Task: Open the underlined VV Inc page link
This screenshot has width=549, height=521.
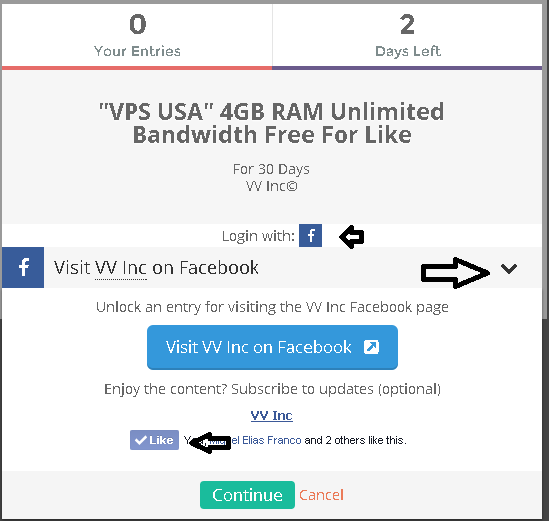Action: pos(272,416)
